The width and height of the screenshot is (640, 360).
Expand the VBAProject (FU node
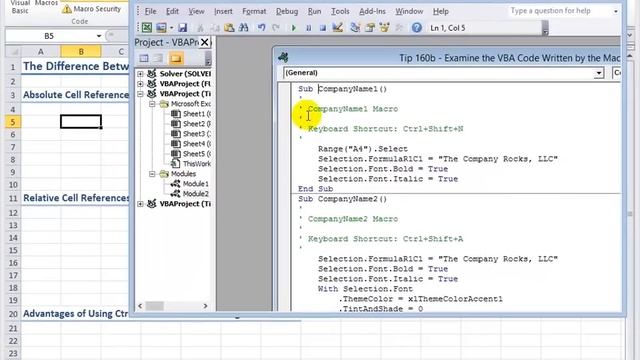[140, 84]
